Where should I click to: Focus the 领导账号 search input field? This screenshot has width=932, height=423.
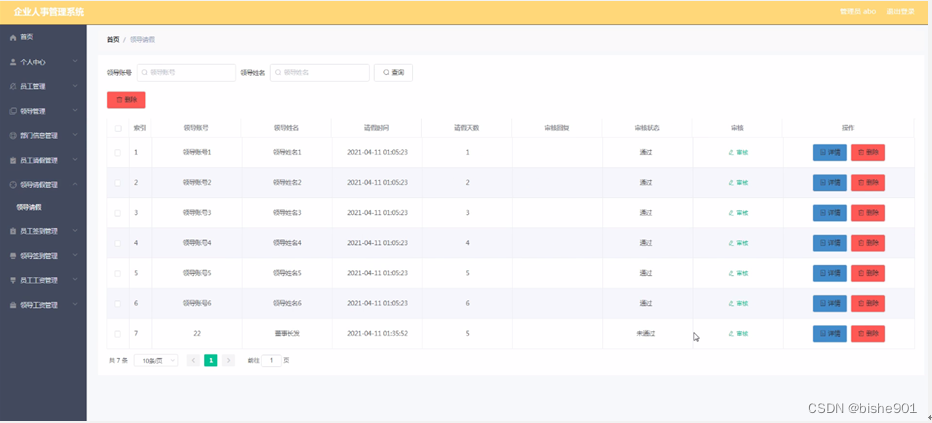(186, 72)
